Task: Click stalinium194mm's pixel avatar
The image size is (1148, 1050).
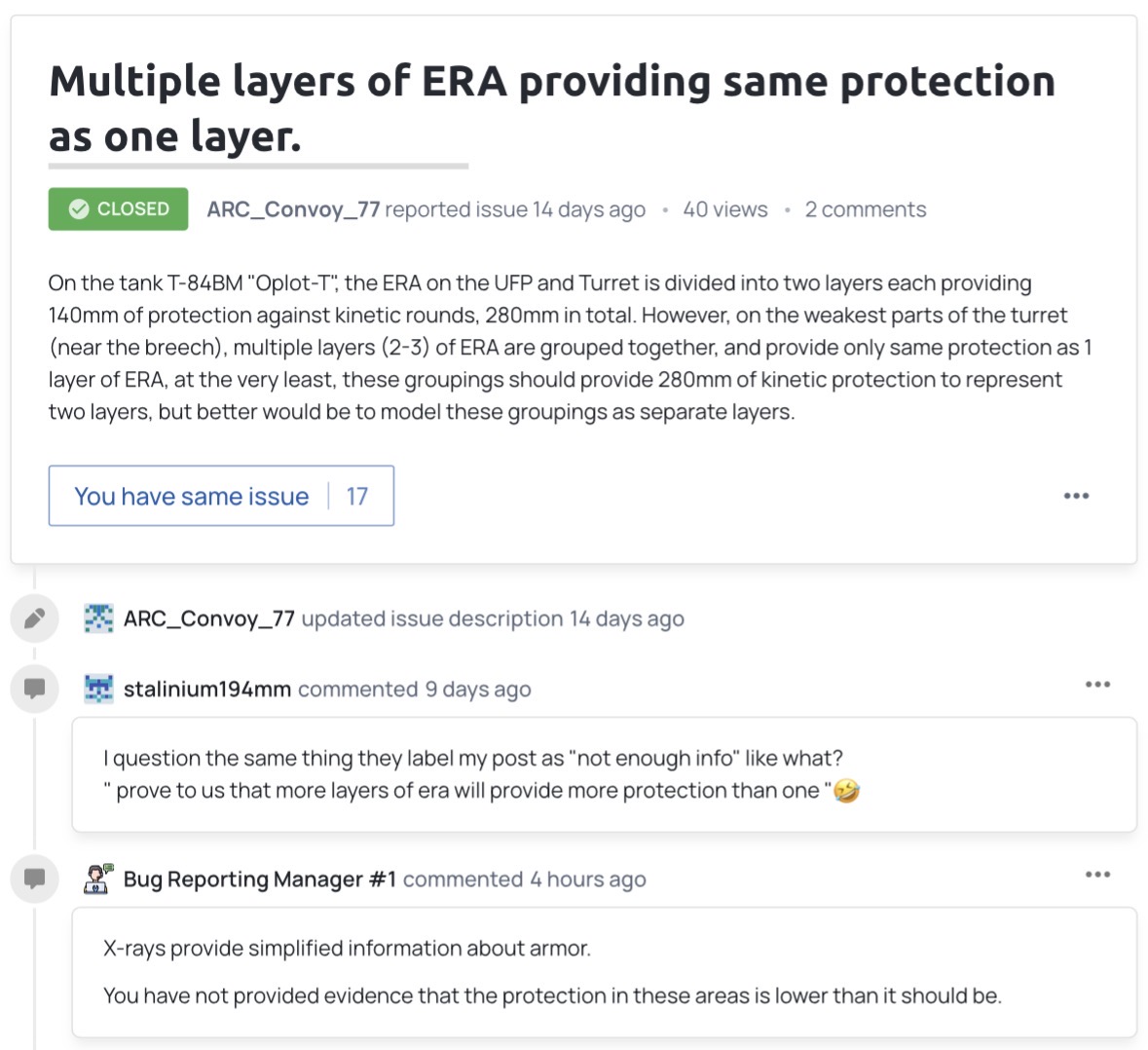Action: coord(98,689)
